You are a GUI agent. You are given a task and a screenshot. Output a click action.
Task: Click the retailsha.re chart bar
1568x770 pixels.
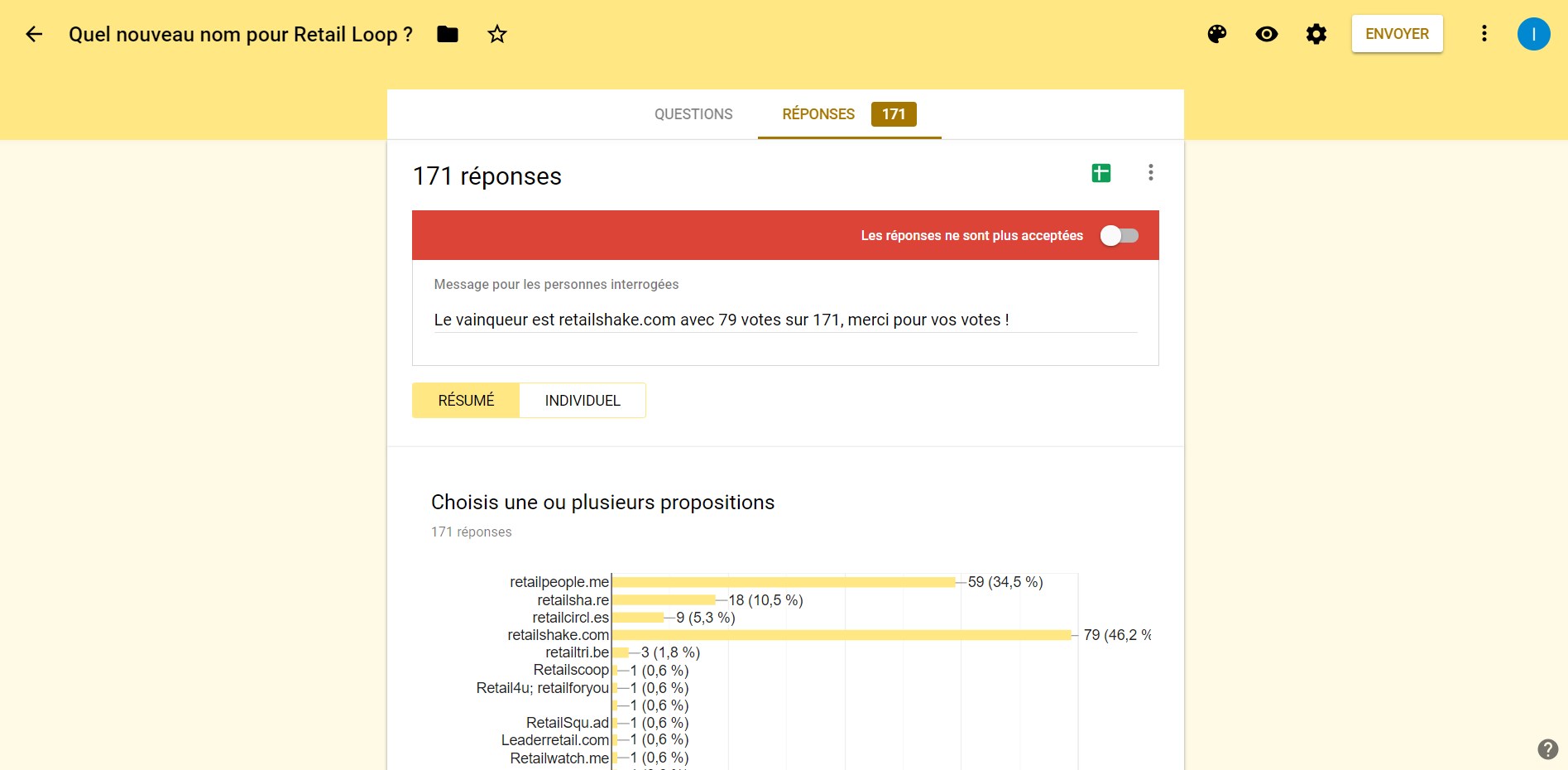pos(664,600)
